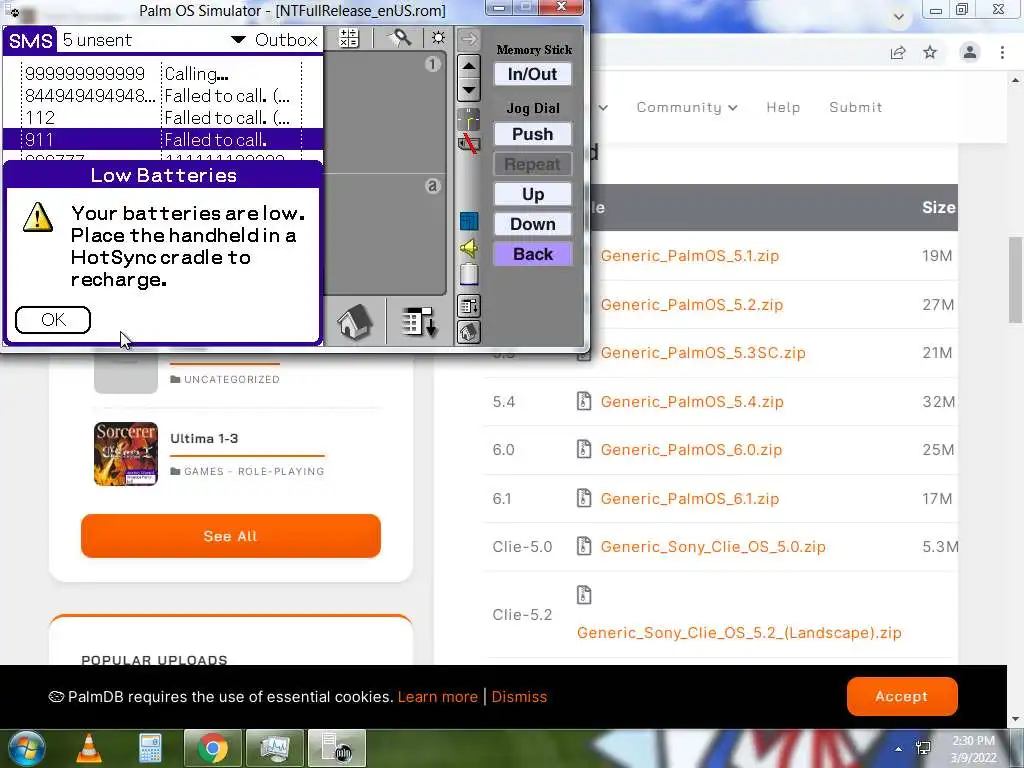Click the yellow signal path icon

[x=468, y=120]
